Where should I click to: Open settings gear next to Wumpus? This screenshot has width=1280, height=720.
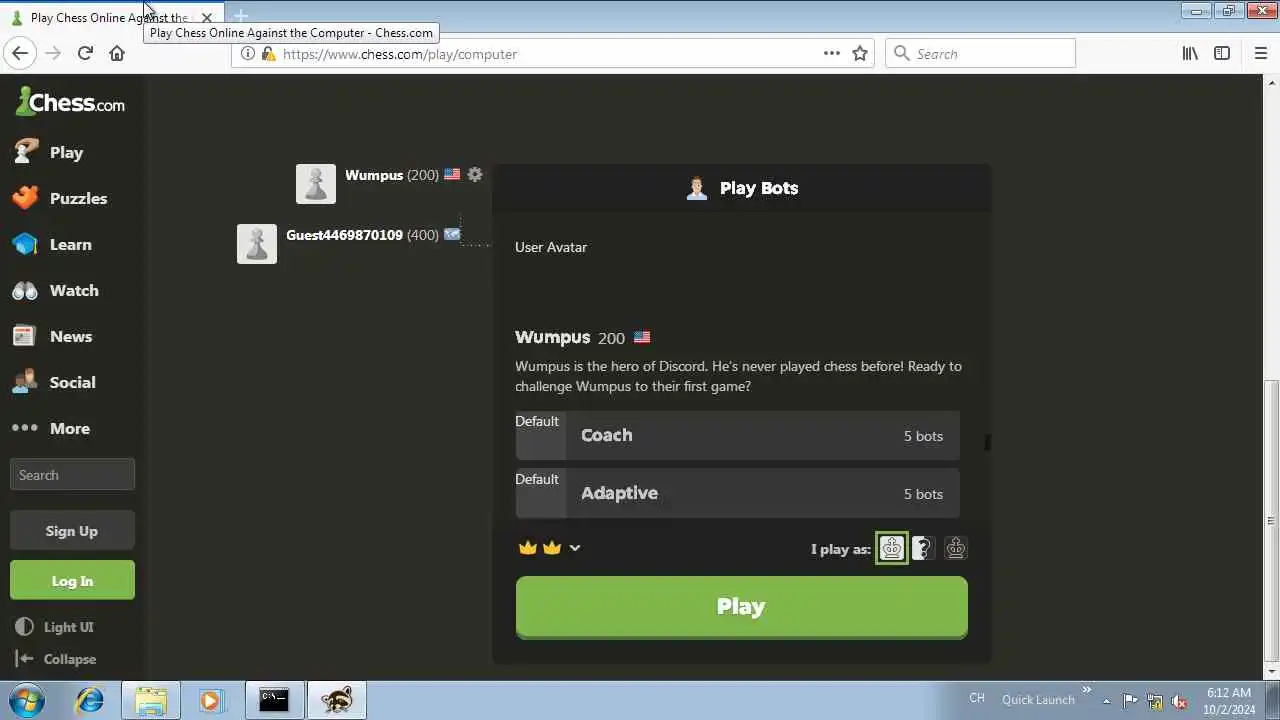tap(475, 174)
